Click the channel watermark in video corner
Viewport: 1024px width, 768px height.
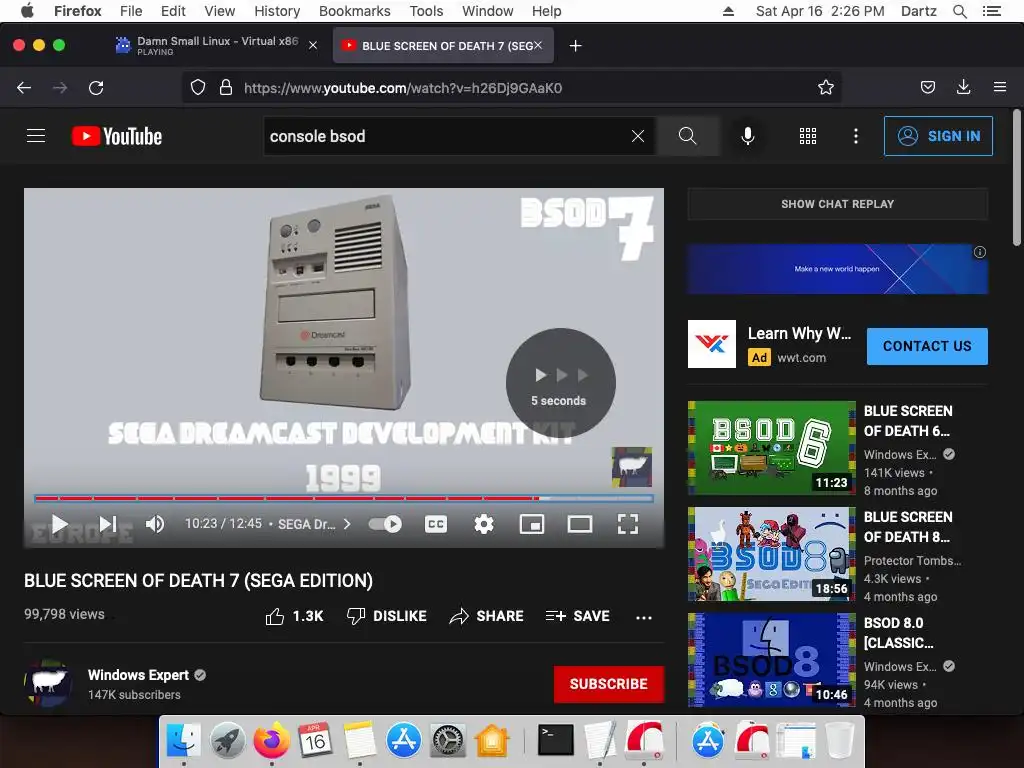(632, 467)
